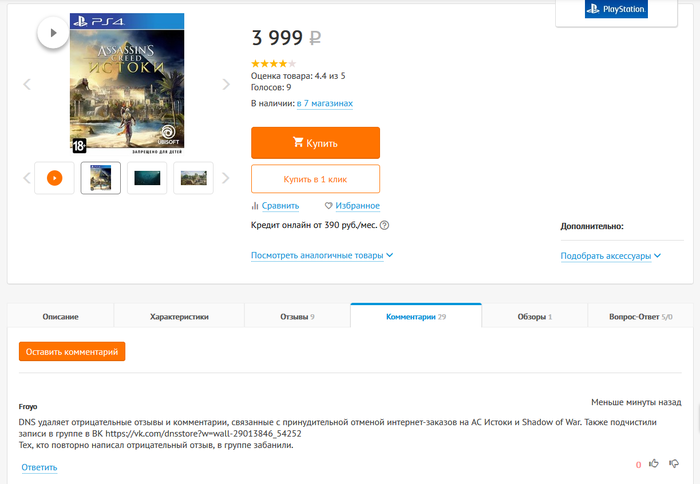Expand Посмотреть аналогичные товары
This screenshot has width=700, height=484.
pyautogui.click(x=322, y=255)
